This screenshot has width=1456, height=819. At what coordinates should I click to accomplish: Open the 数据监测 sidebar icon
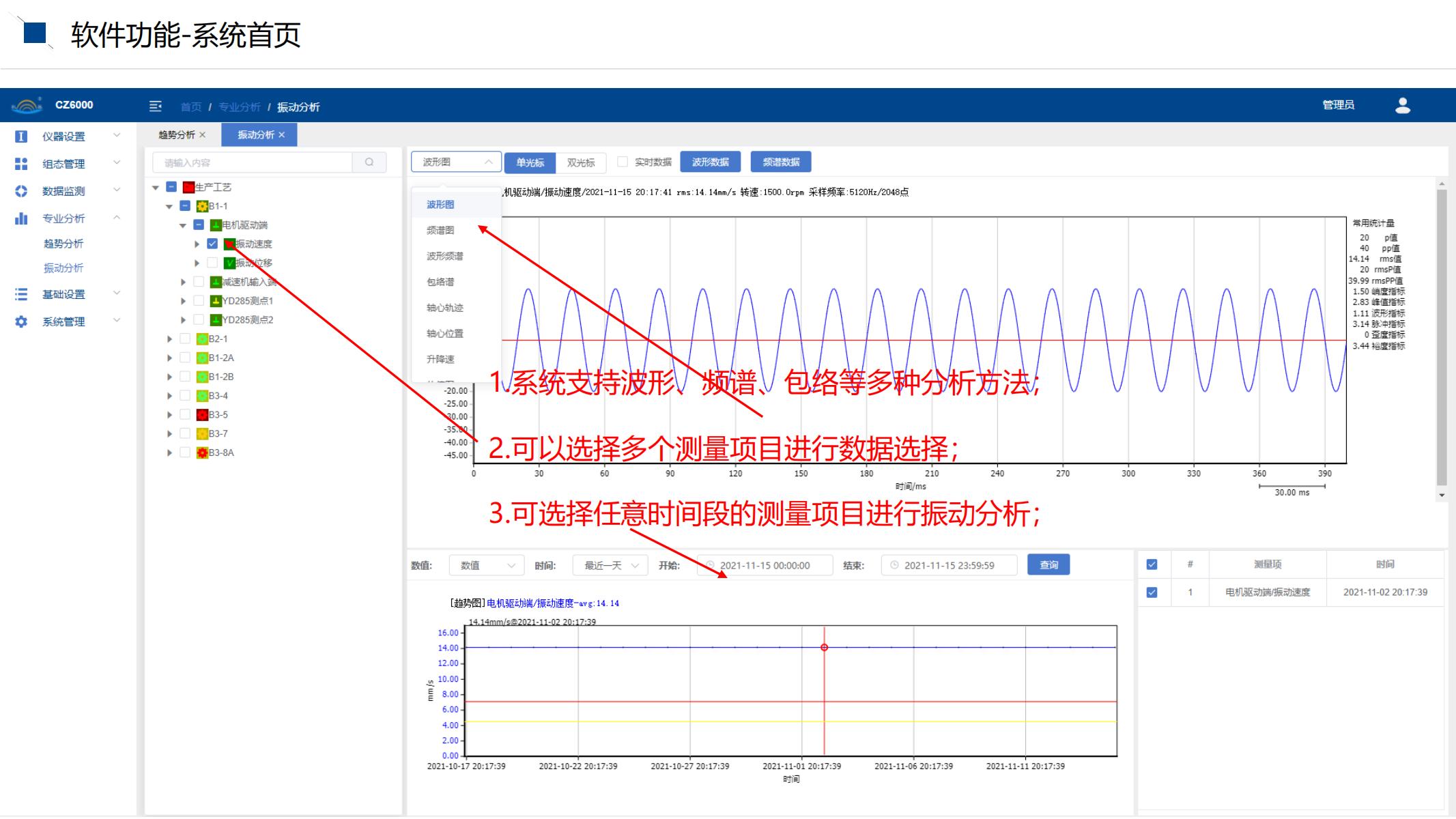(20, 191)
